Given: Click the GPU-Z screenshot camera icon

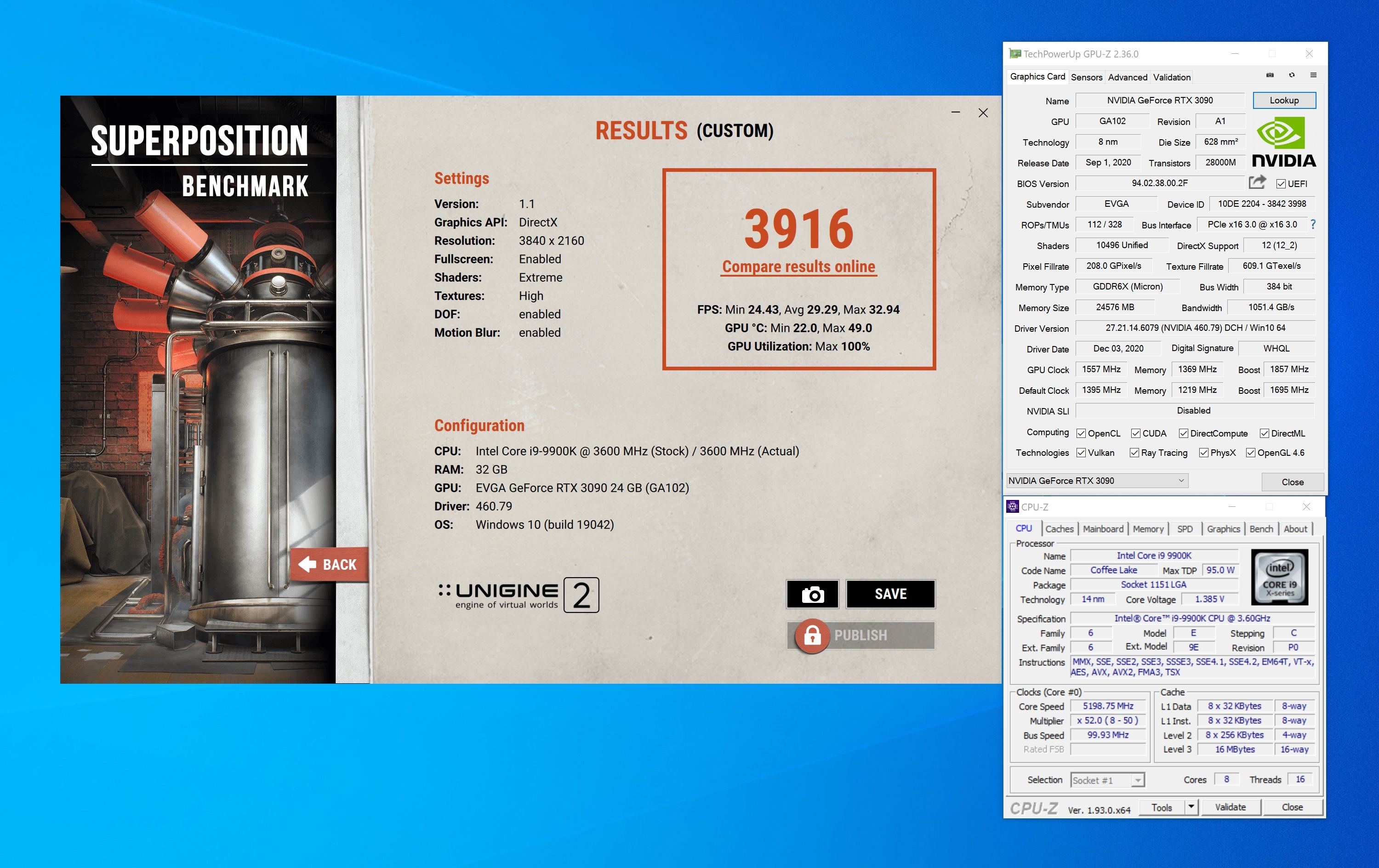Looking at the screenshot, I should 1270,75.
